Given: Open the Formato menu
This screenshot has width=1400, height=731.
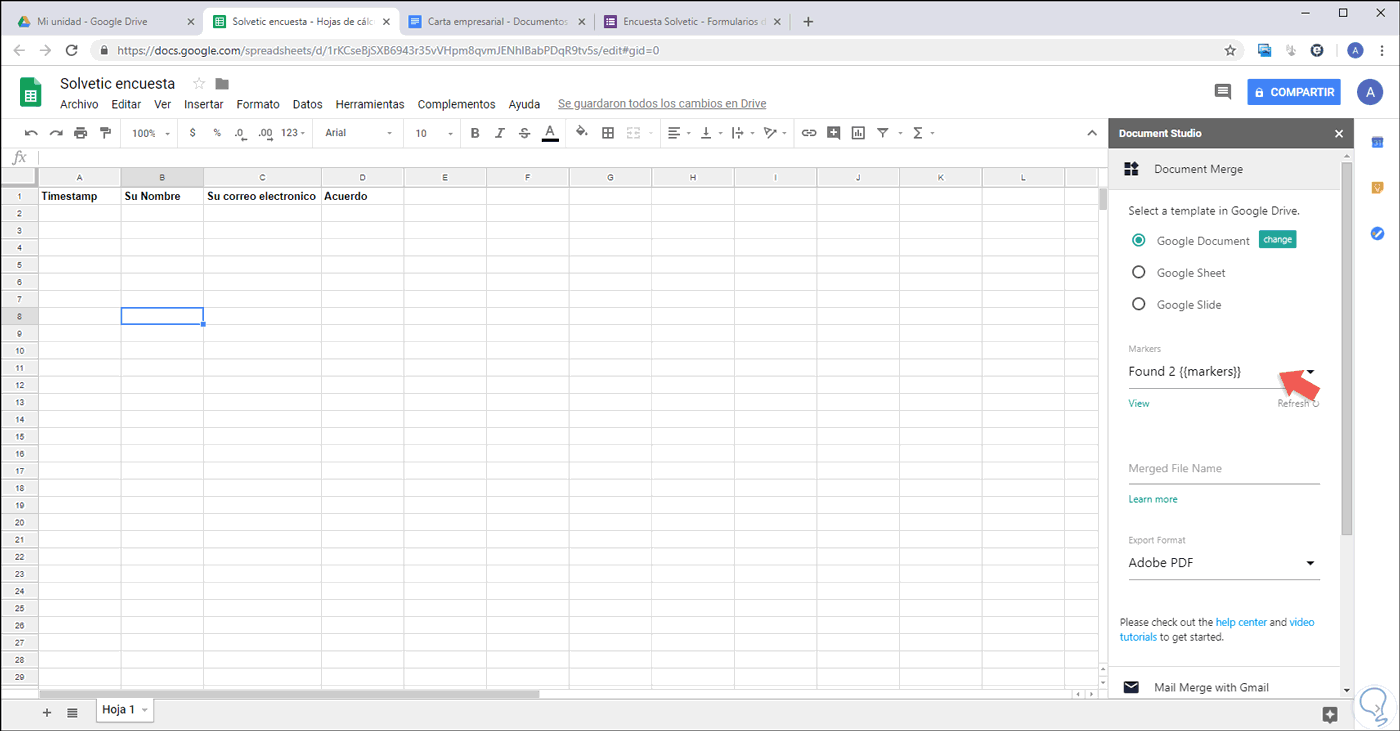Looking at the screenshot, I should pyautogui.click(x=258, y=104).
